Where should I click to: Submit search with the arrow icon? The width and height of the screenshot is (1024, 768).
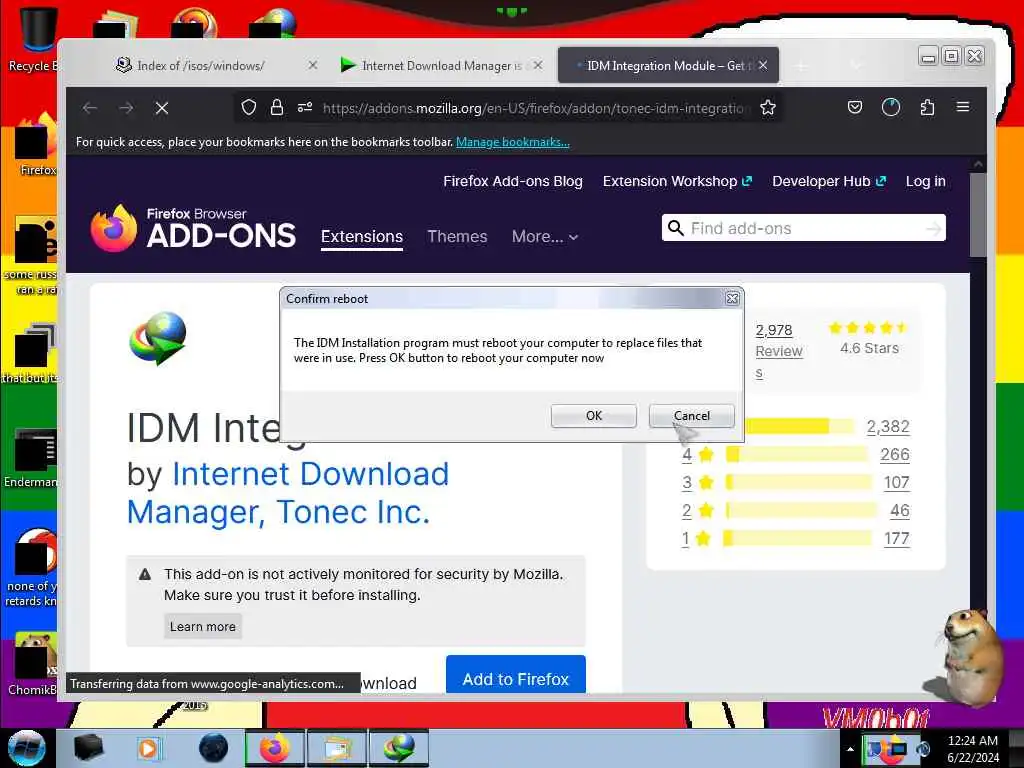934,228
